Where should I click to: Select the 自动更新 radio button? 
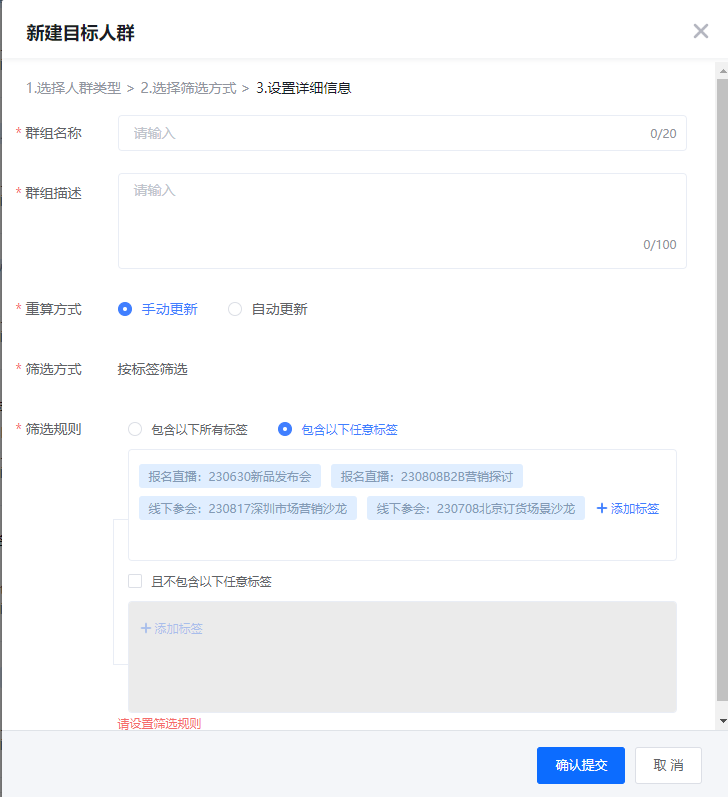tap(235, 309)
